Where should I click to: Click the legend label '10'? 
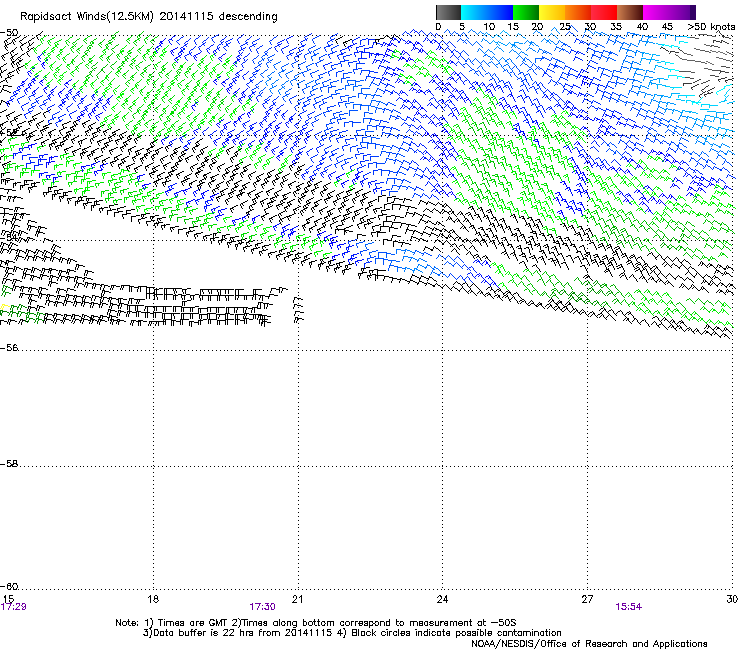point(489,27)
